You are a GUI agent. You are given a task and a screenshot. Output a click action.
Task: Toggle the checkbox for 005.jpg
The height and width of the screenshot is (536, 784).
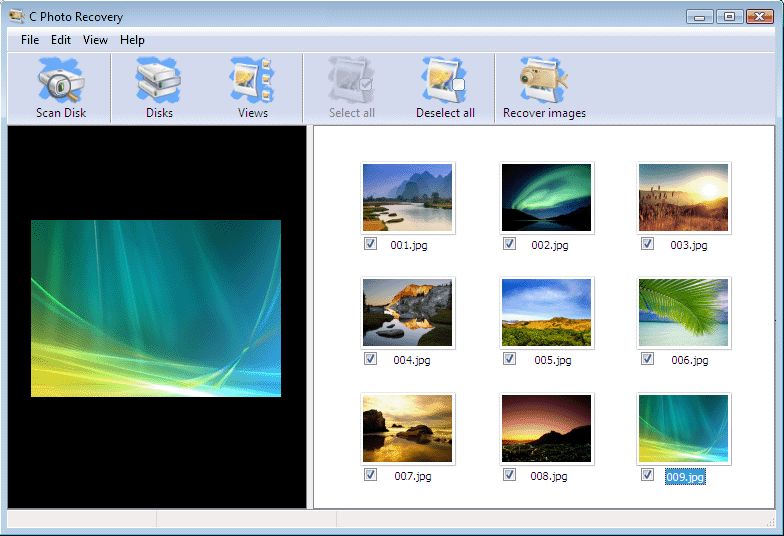click(x=509, y=359)
